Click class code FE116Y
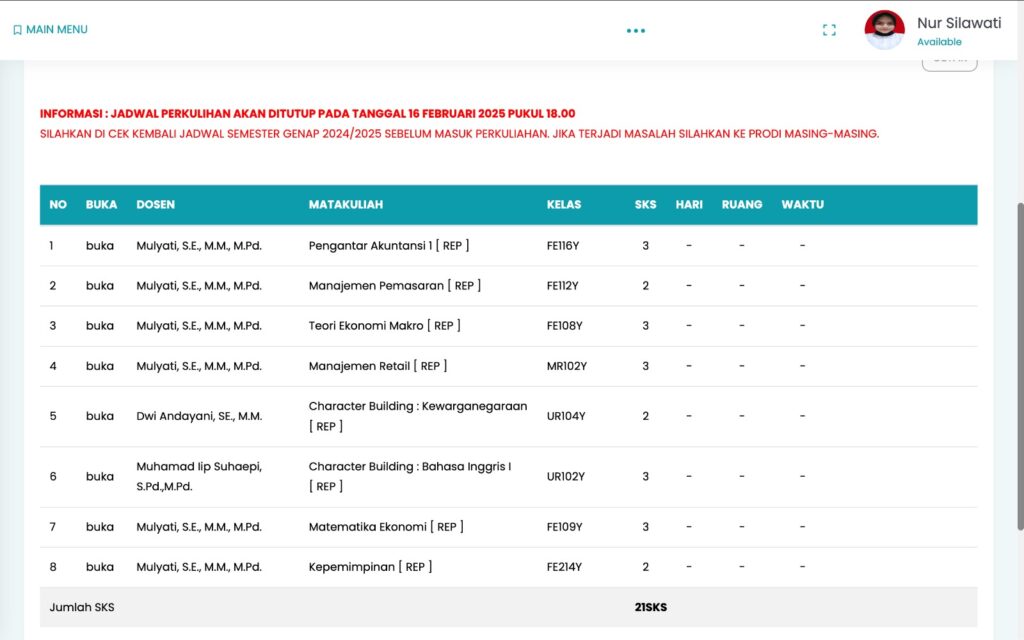Image resolution: width=1024 pixels, height=640 pixels. pos(563,246)
